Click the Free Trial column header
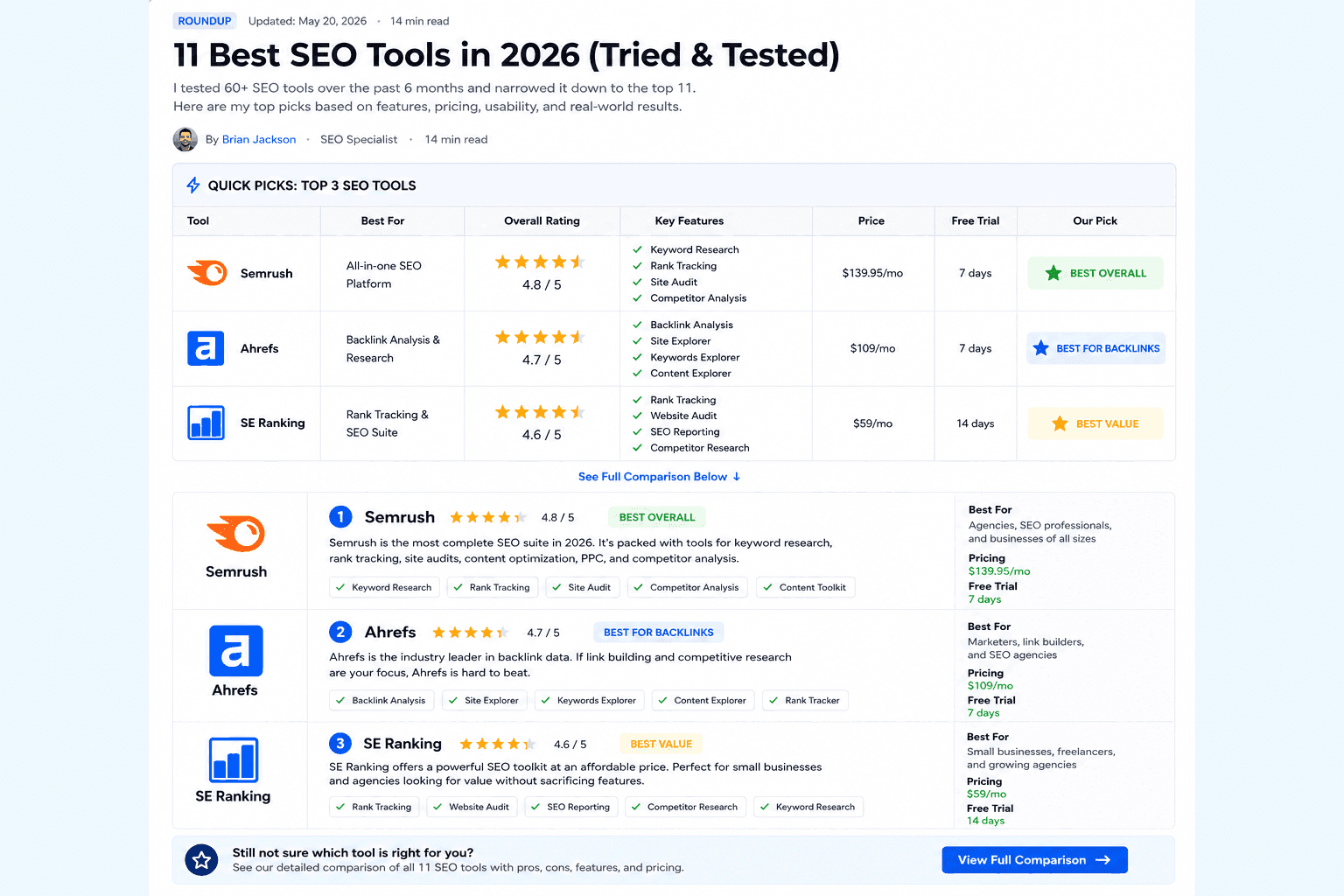The image size is (1344, 896). click(x=976, y=220)
